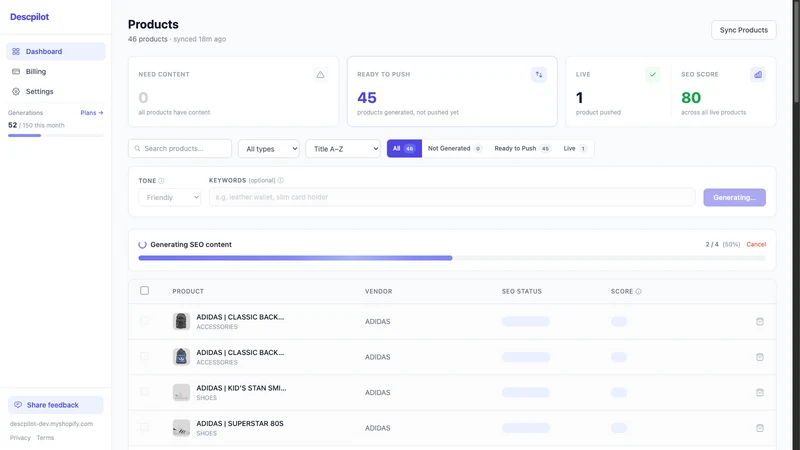Check the first Adidas Classic Backpack row checkbox

click(x=144, y=321)
